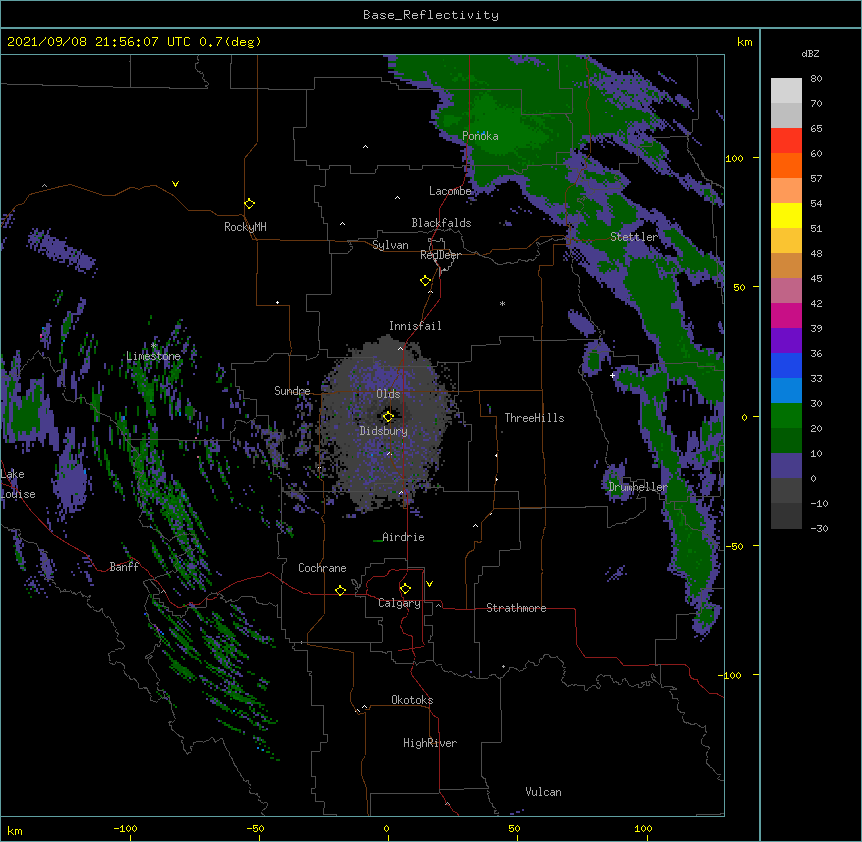This screenshot has width=862, height=842.
Task: Click the radar site diamond between Olds and Didsbury
Action: pos(388,416)
